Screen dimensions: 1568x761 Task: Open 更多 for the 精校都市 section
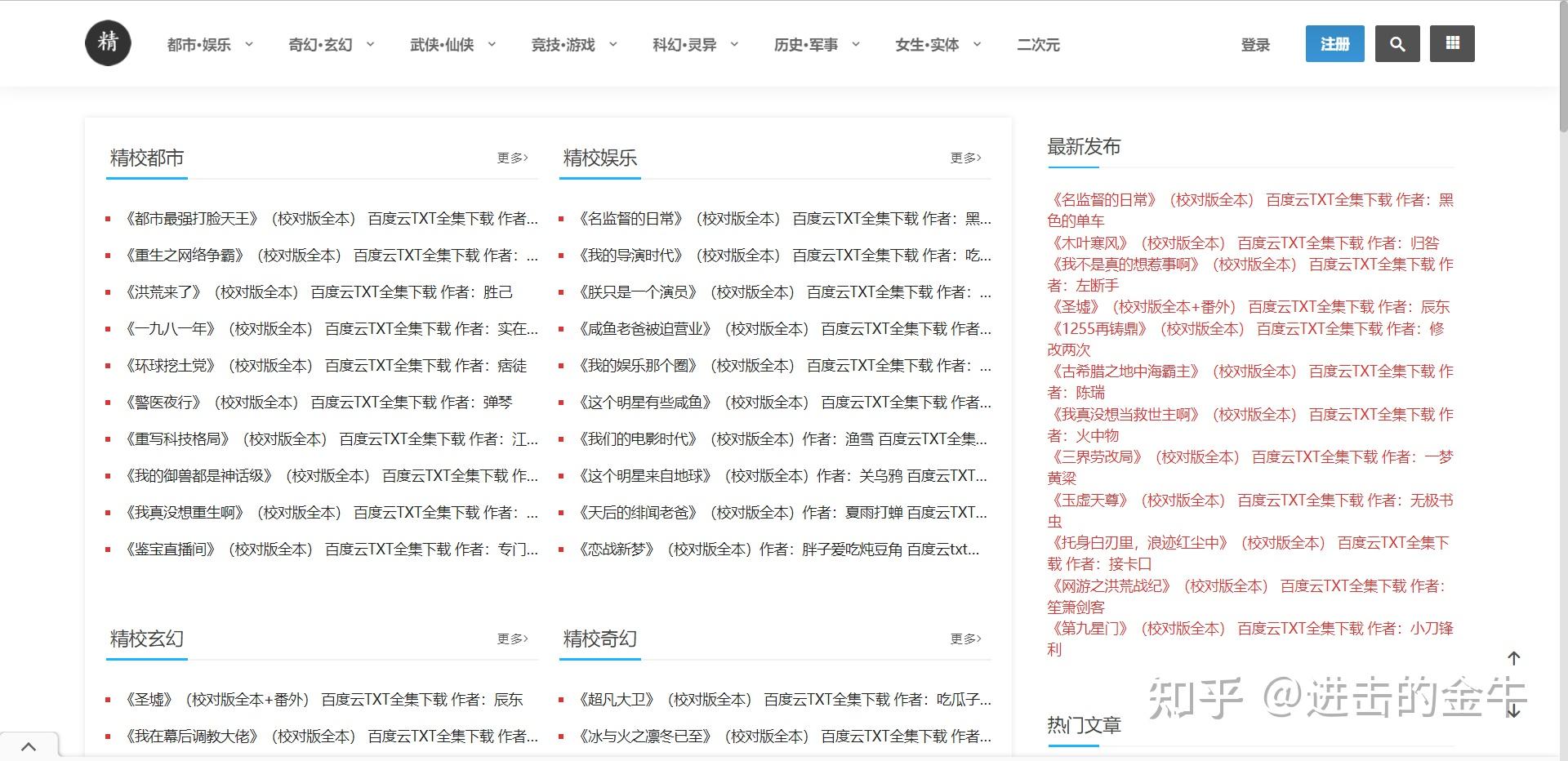click(x=513, y=158)
